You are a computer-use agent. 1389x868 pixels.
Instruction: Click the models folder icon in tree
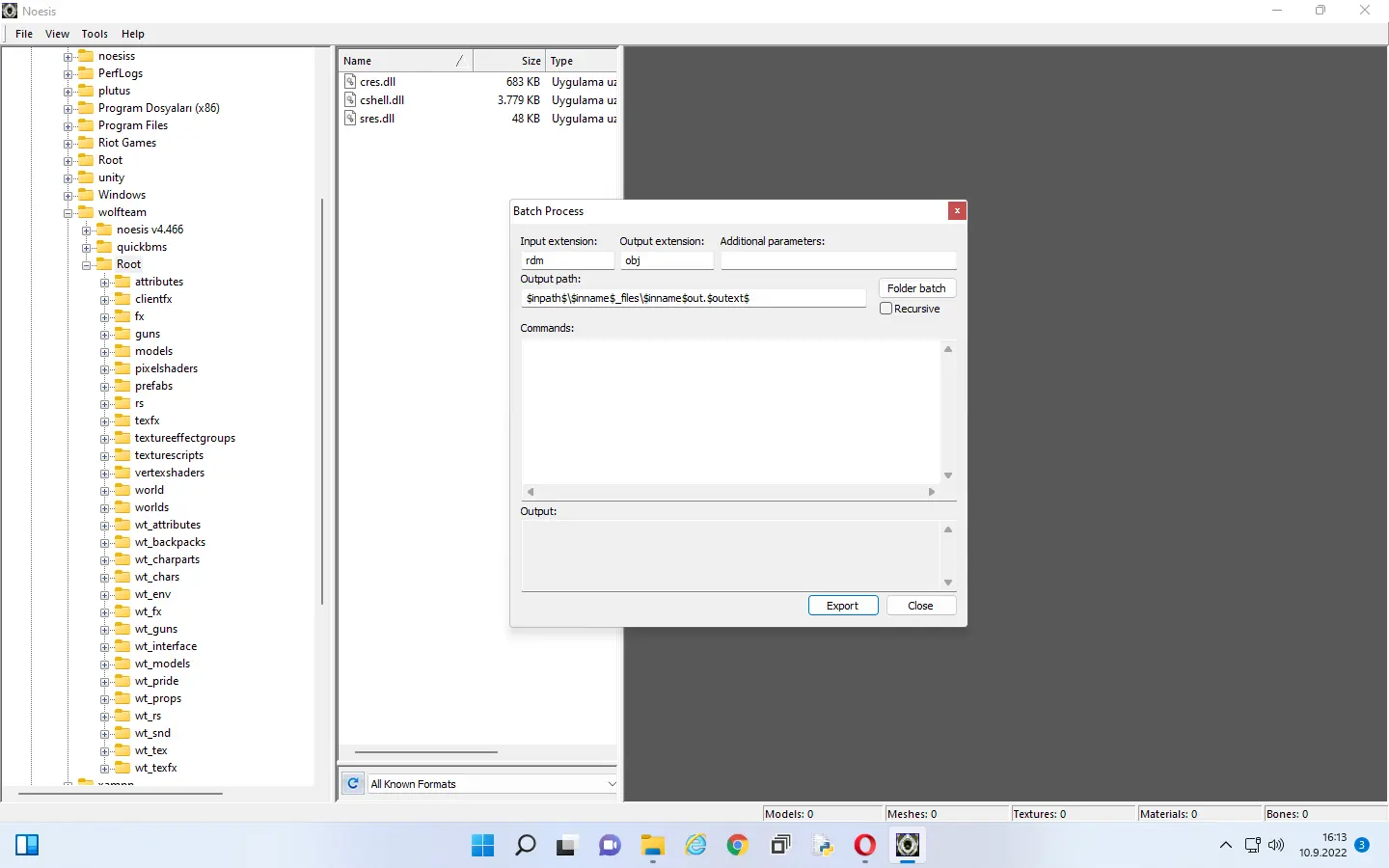point(123,351)
